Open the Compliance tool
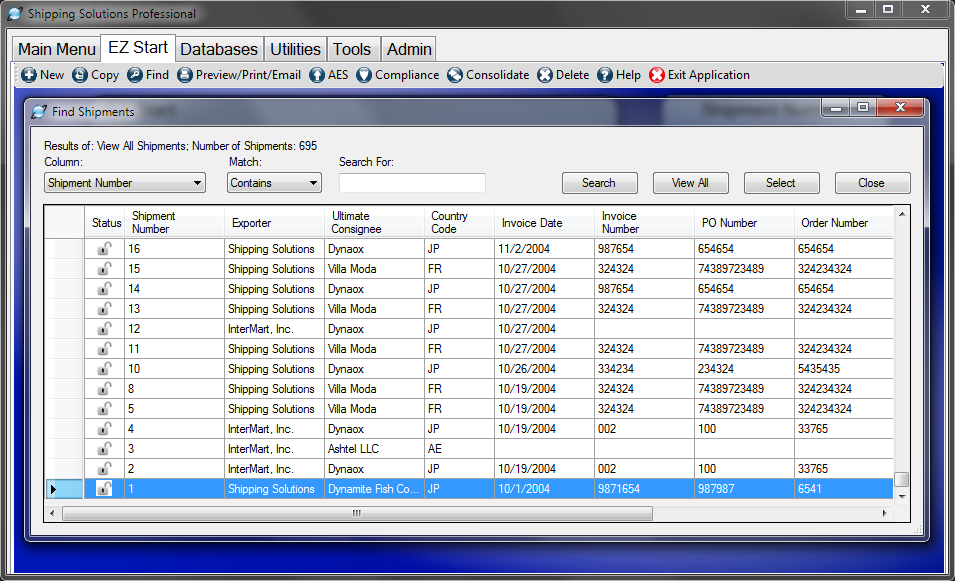The width and height of the screenshot is (955, 581). pyautogui.click(x=364, y=75)
